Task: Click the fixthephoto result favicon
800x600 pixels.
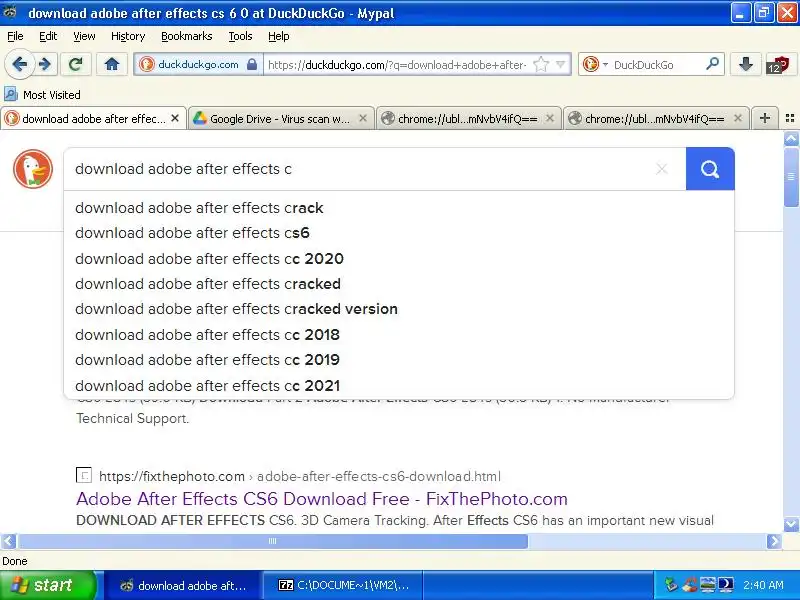Action: click(84, 476)
